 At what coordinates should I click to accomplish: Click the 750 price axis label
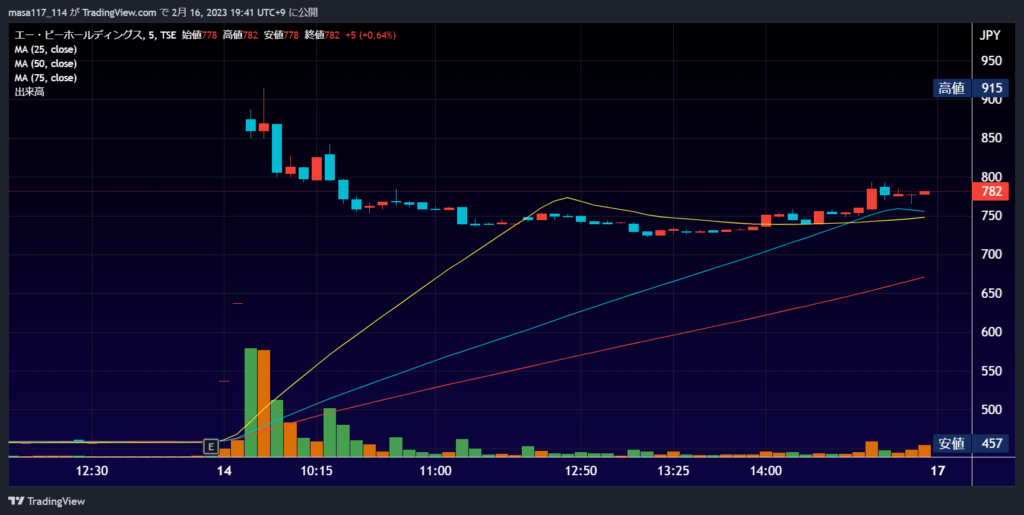(991, 215)
